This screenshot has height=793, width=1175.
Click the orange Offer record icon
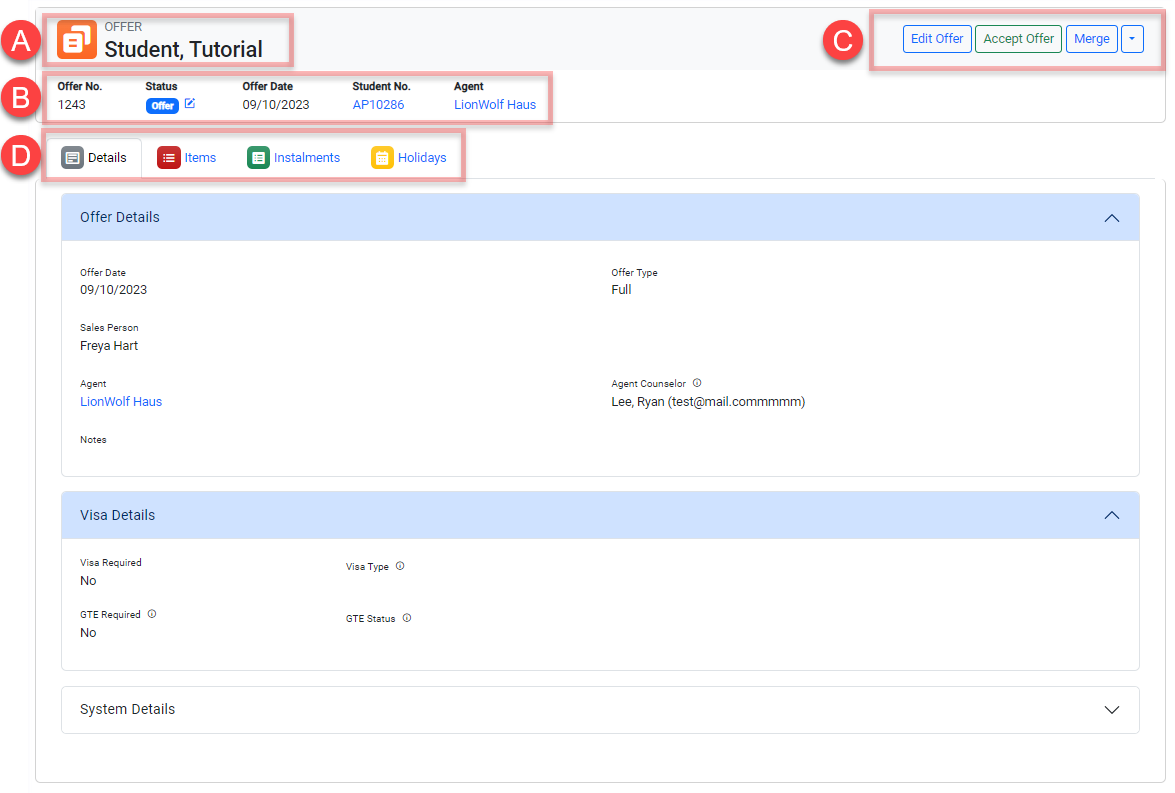click(x=77, y=40)
